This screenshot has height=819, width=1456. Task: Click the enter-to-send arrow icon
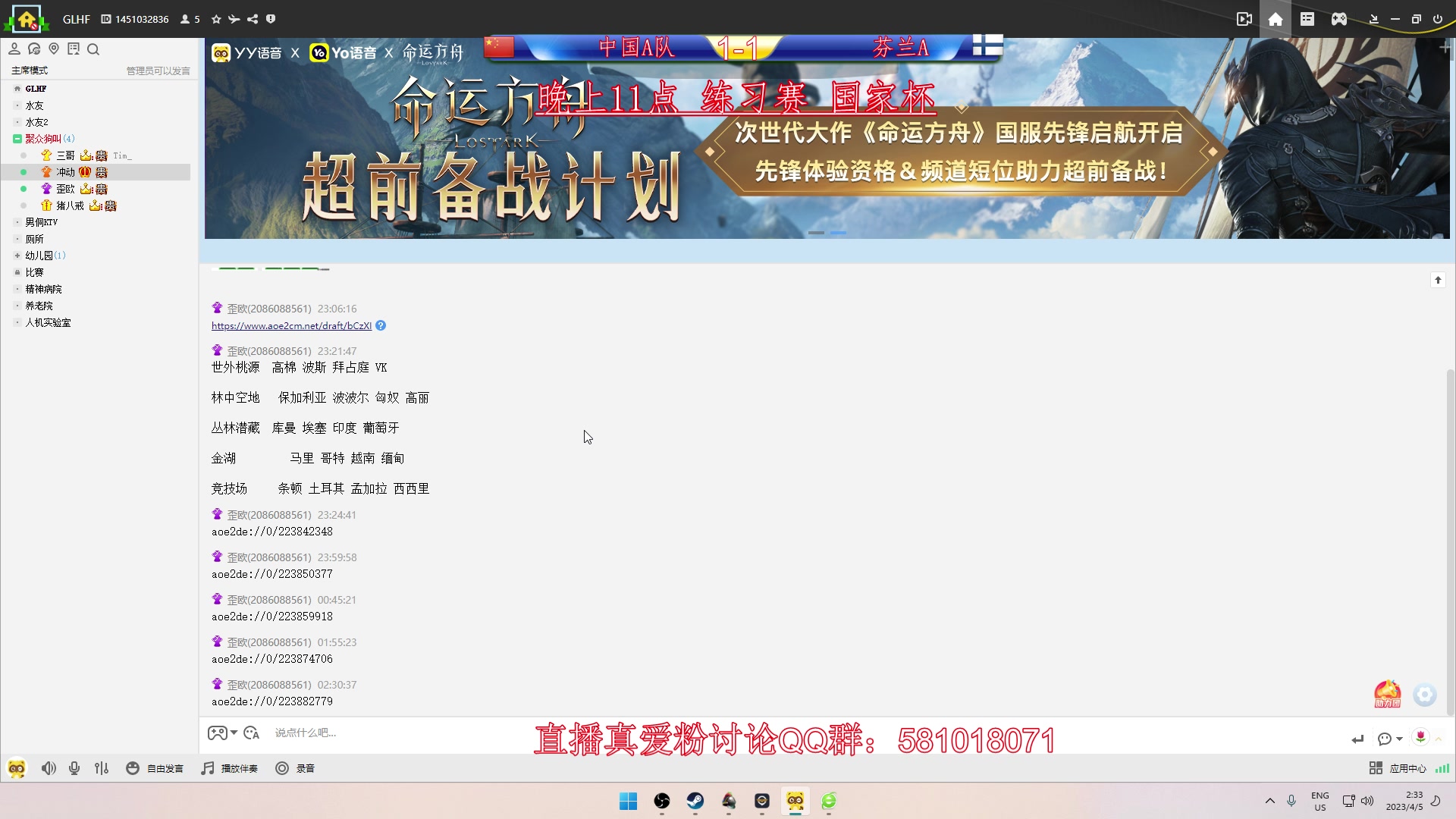coord(1357,739)
